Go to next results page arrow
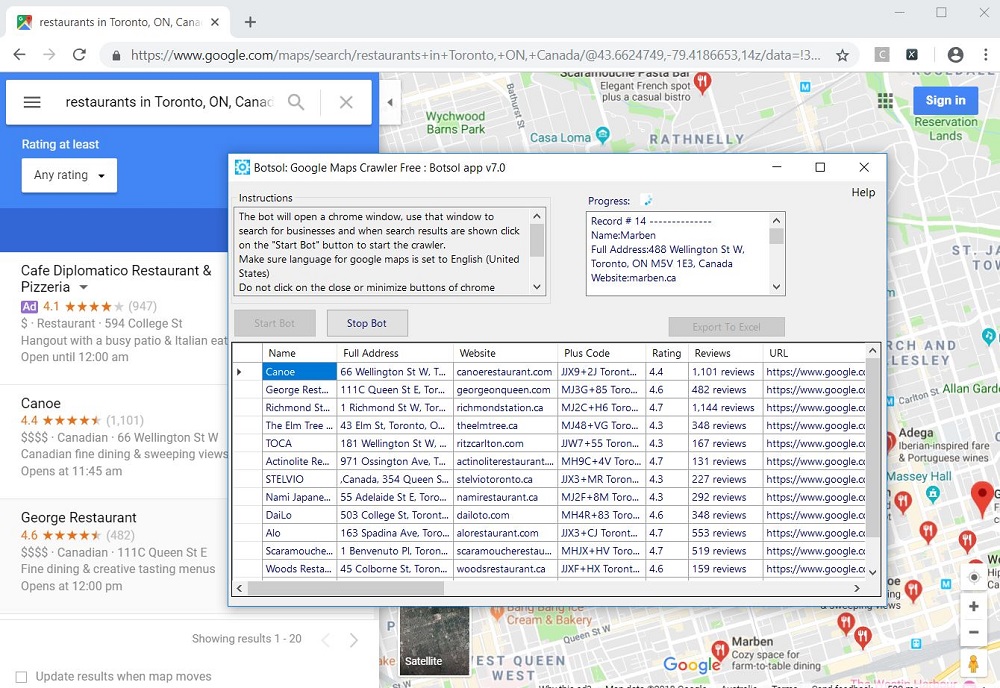1000x688 pixels. 354,640
